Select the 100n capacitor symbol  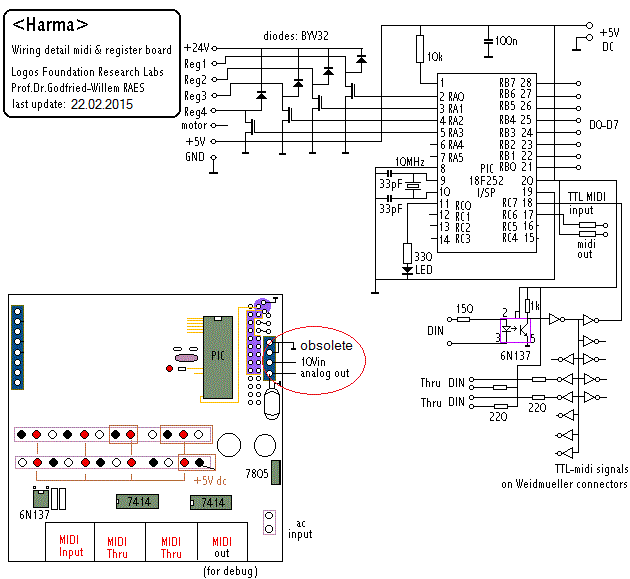point(486,42)
